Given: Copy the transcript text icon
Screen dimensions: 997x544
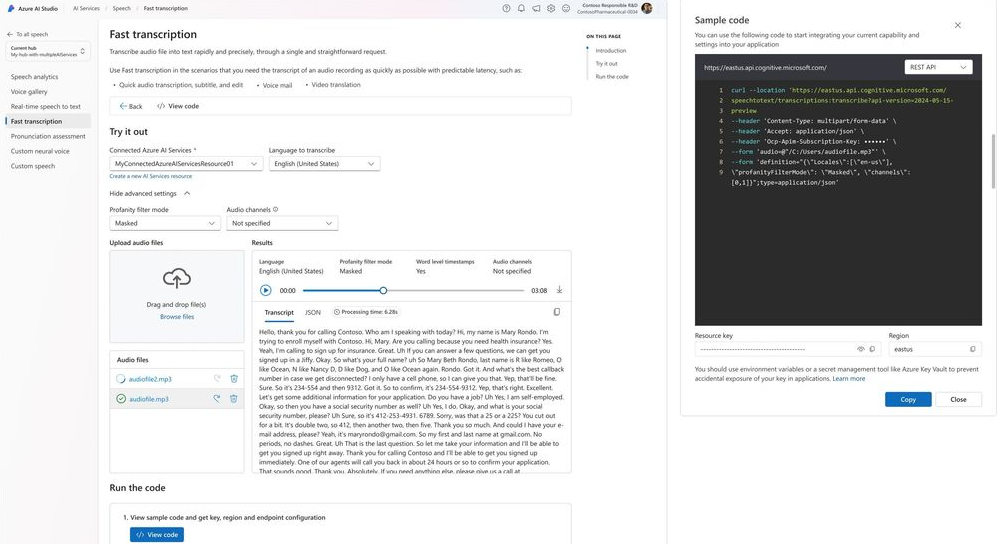Looking at the screenshot, I should point(557,312).
